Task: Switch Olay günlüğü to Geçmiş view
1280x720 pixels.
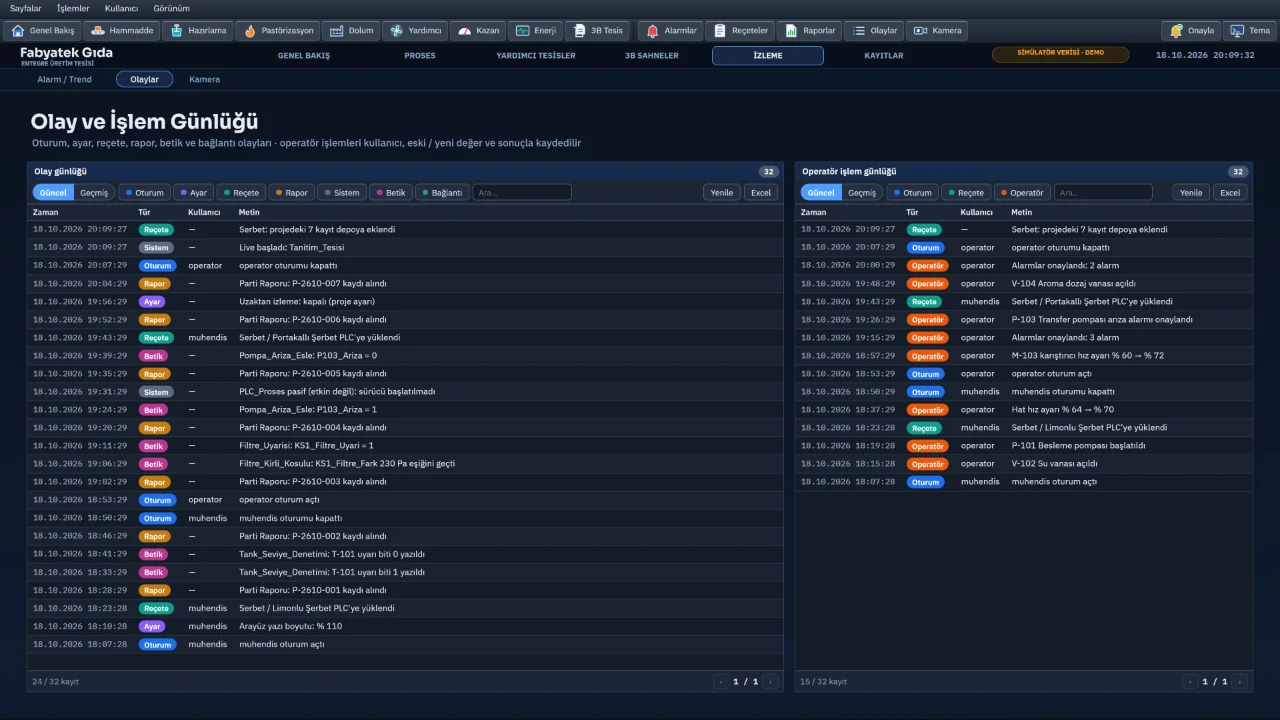Action: click(x=94, y=193)
